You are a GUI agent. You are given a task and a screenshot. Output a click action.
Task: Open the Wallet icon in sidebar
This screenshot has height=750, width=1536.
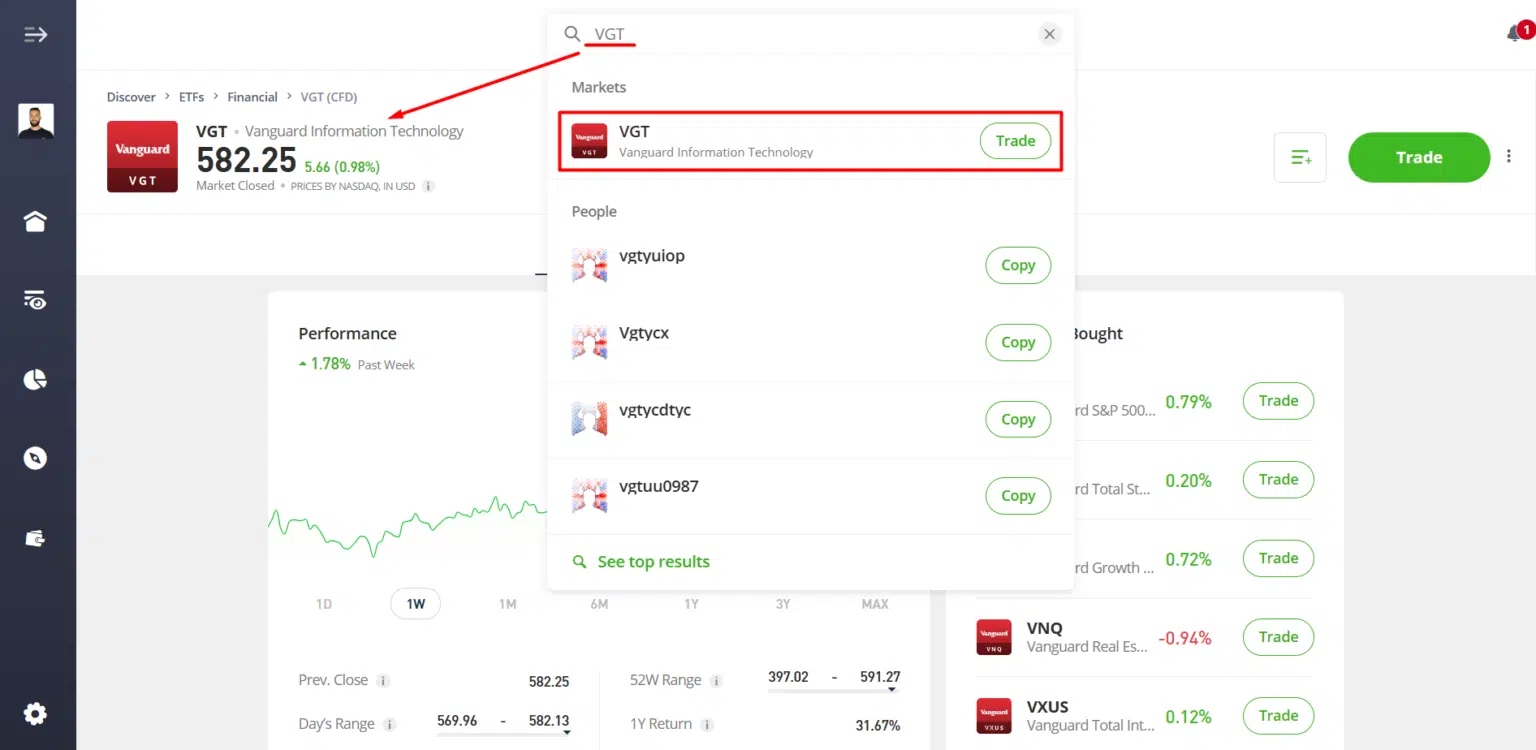click(36, 538)
